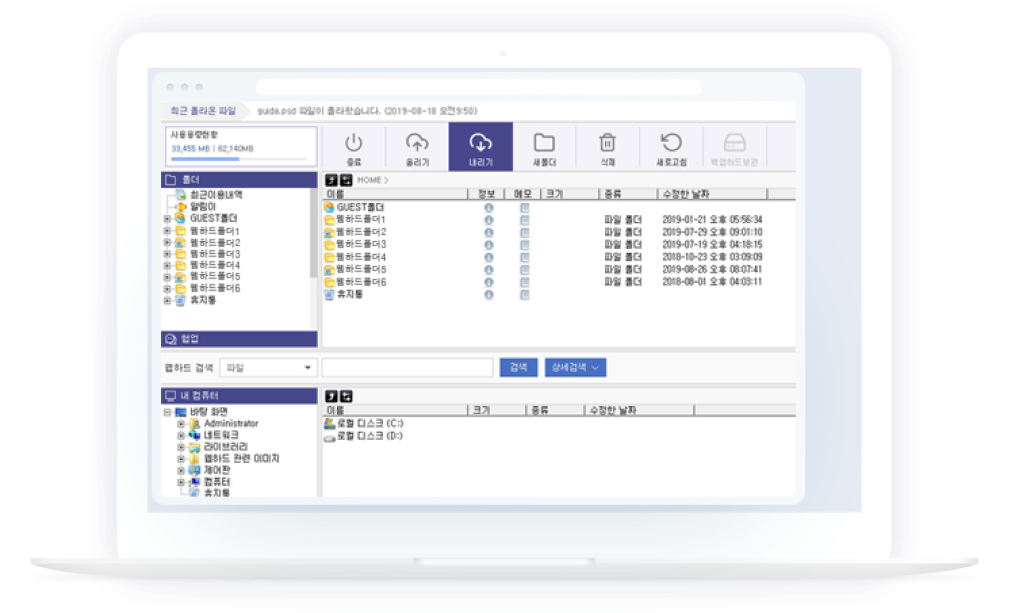Image resolution: width=1015 pixels, height=613 pixels.
Task: Switch to the 최근 올라온 파일 tab
Action: 202,111
